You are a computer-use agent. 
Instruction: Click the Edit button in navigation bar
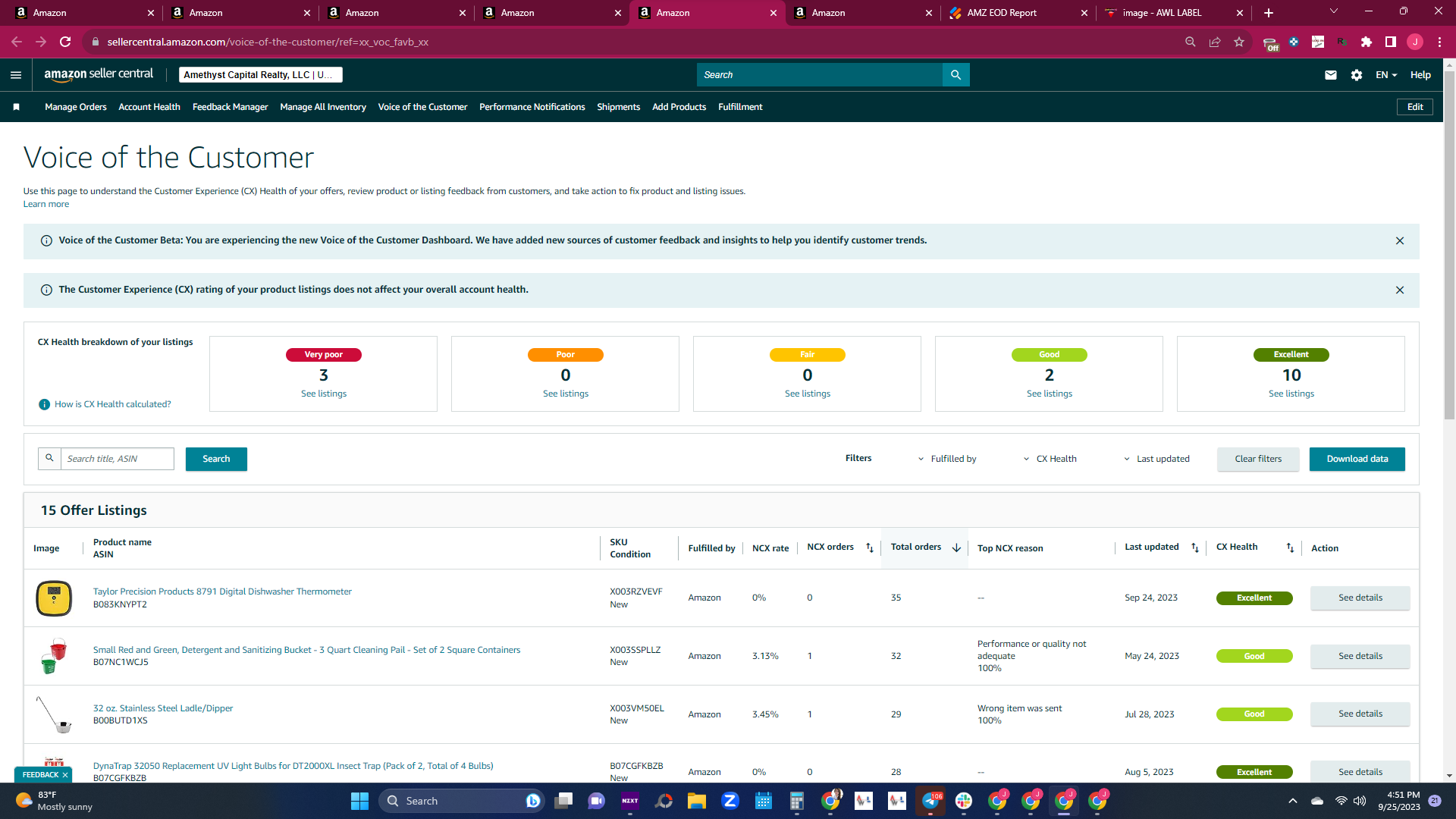1414,107
